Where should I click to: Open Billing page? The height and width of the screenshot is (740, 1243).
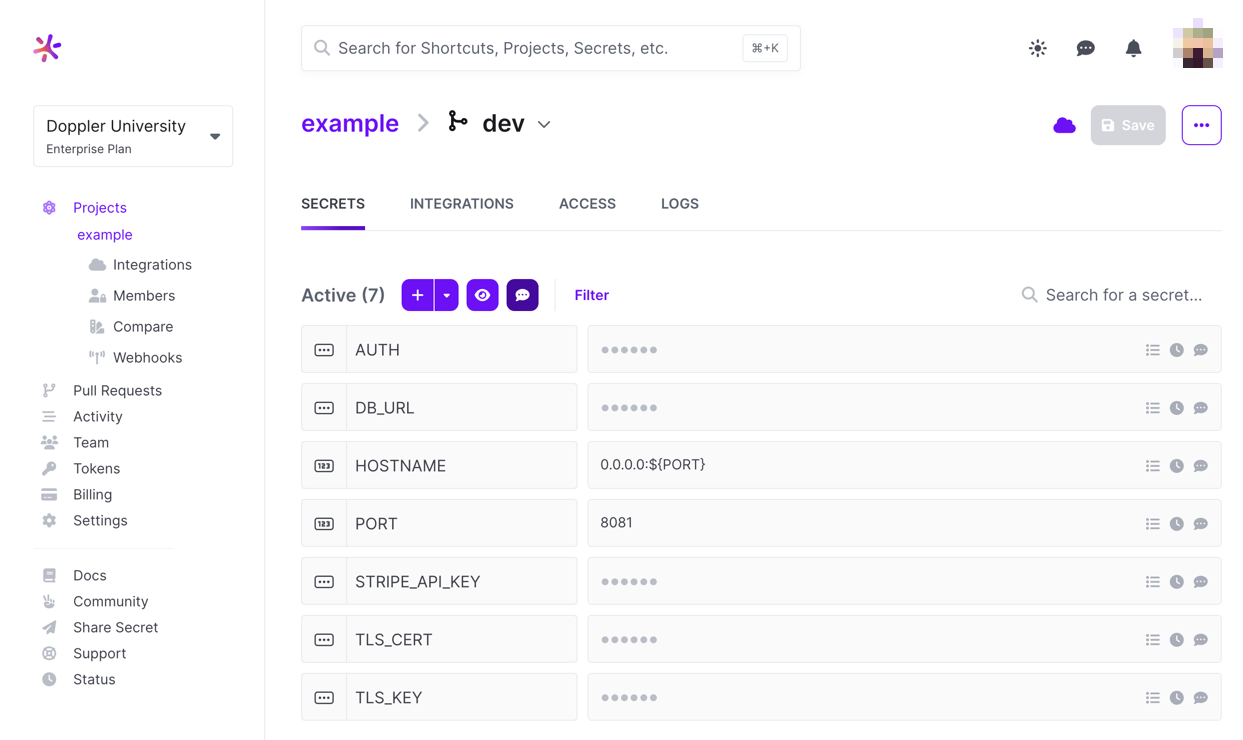[92, 495]
